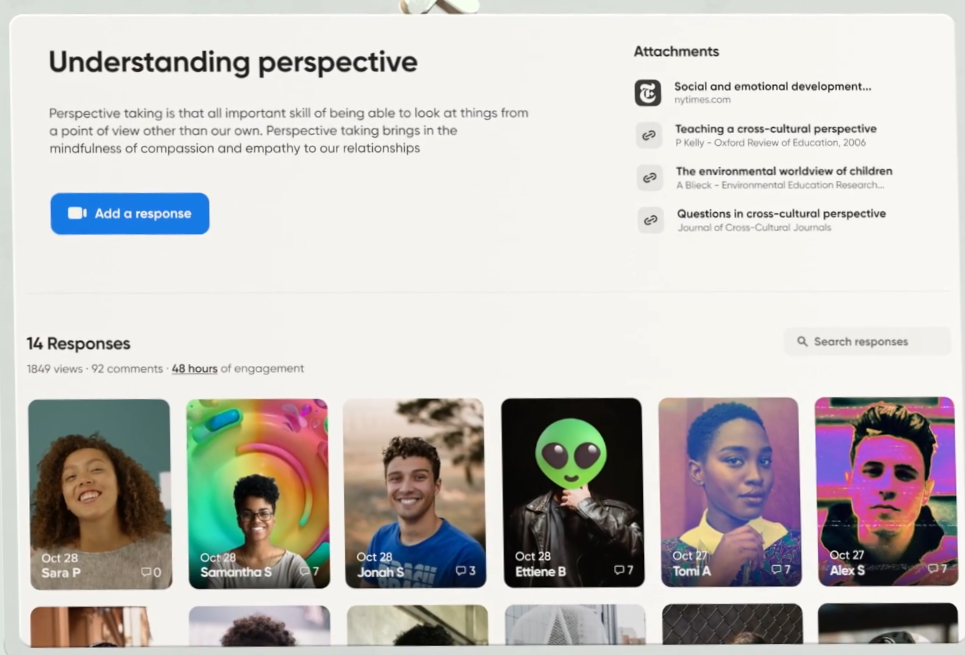The width and height of the screenshot is (965, 655).
Task: Click into the Search responses field
Action: point(867,341)
